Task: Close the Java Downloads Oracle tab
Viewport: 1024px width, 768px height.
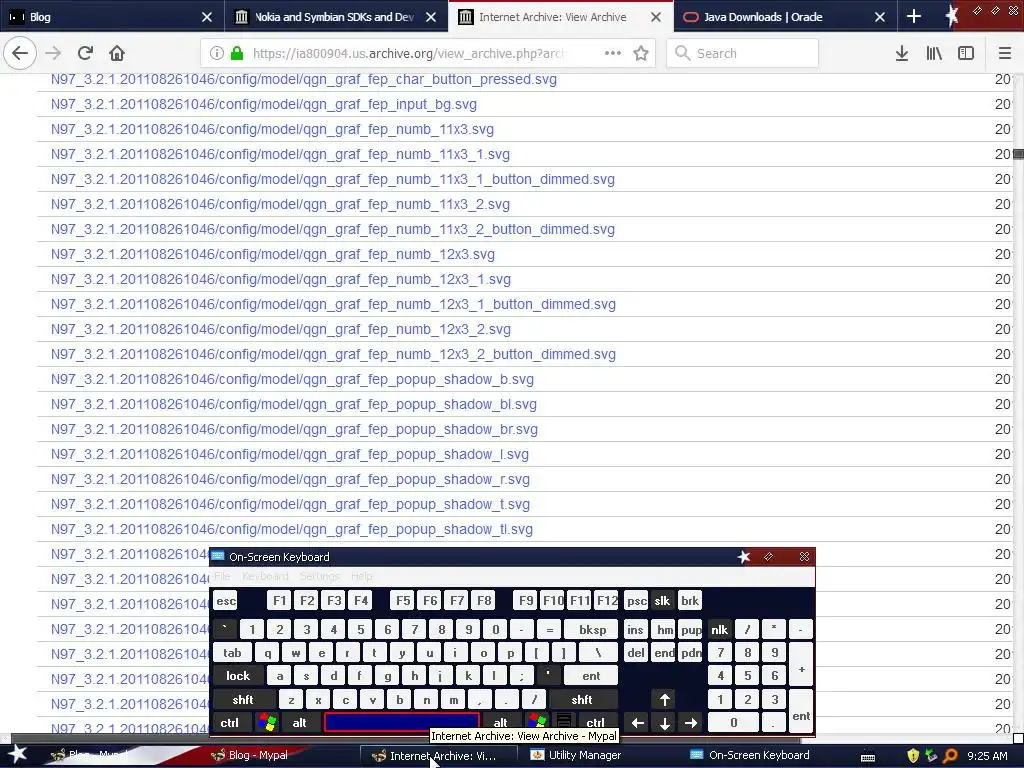Action: tap(880, 17)
